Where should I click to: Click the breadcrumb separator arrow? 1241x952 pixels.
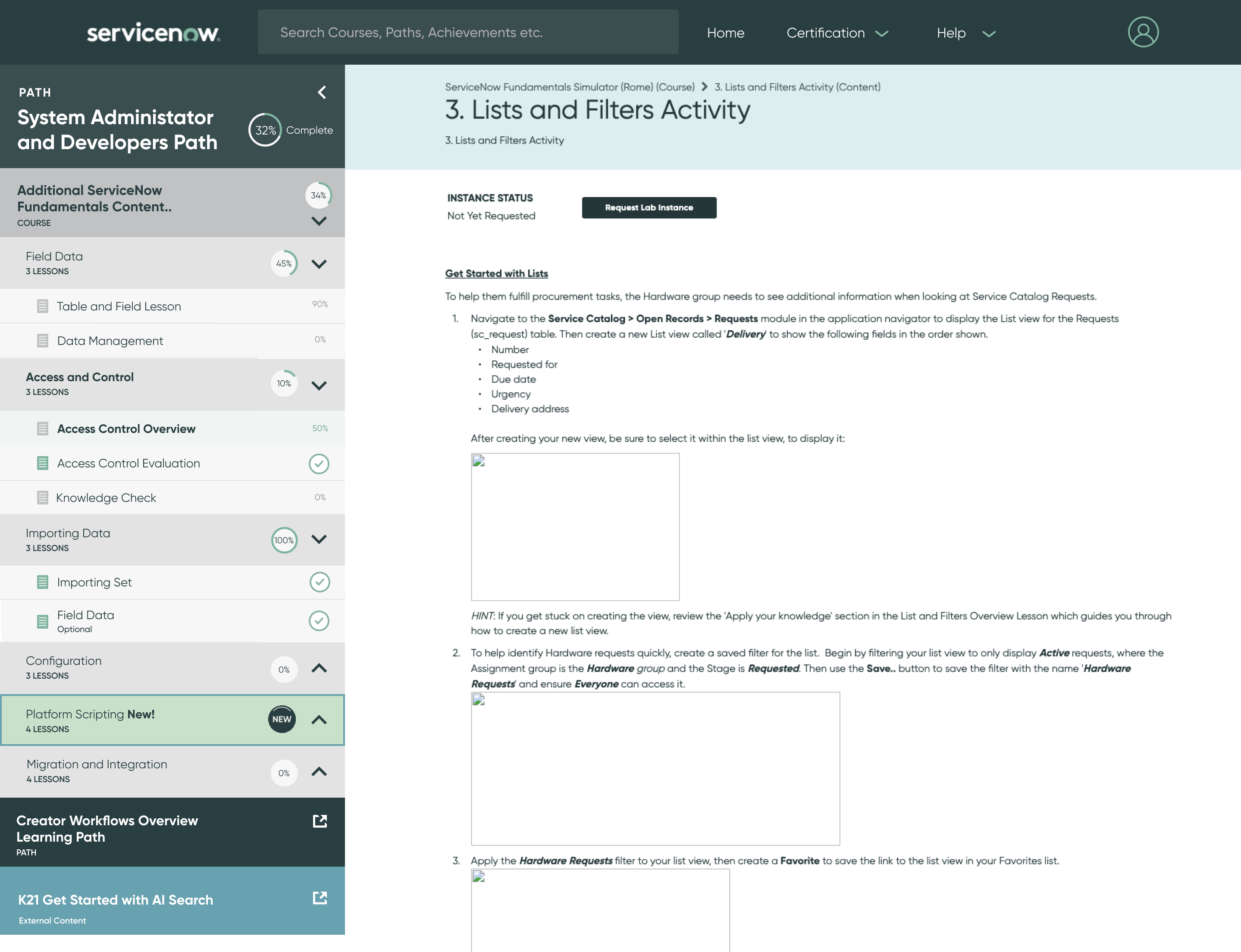pyautogui.click(x=704, y=87)
